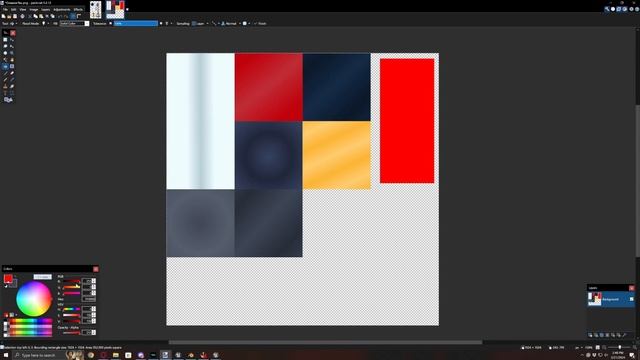This screenshot has width=640, height=360.
Task: Click the Print toolbar icon
Action: pyautogui.click(x=22, y=16)
